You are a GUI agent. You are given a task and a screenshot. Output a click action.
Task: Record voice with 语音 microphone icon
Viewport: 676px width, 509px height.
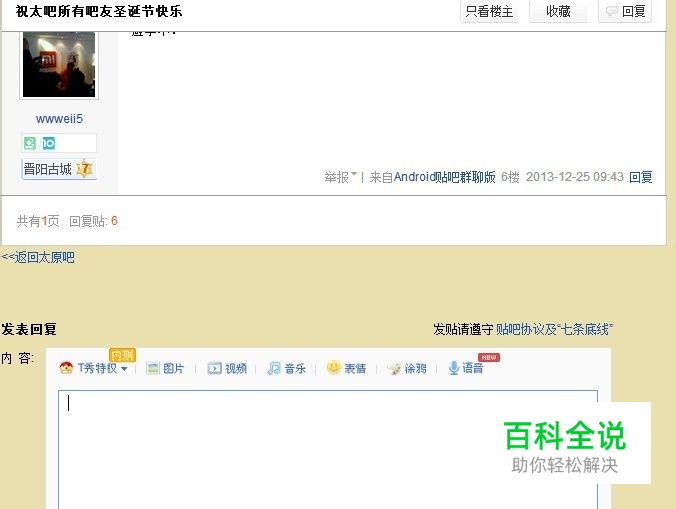(454, 368)
